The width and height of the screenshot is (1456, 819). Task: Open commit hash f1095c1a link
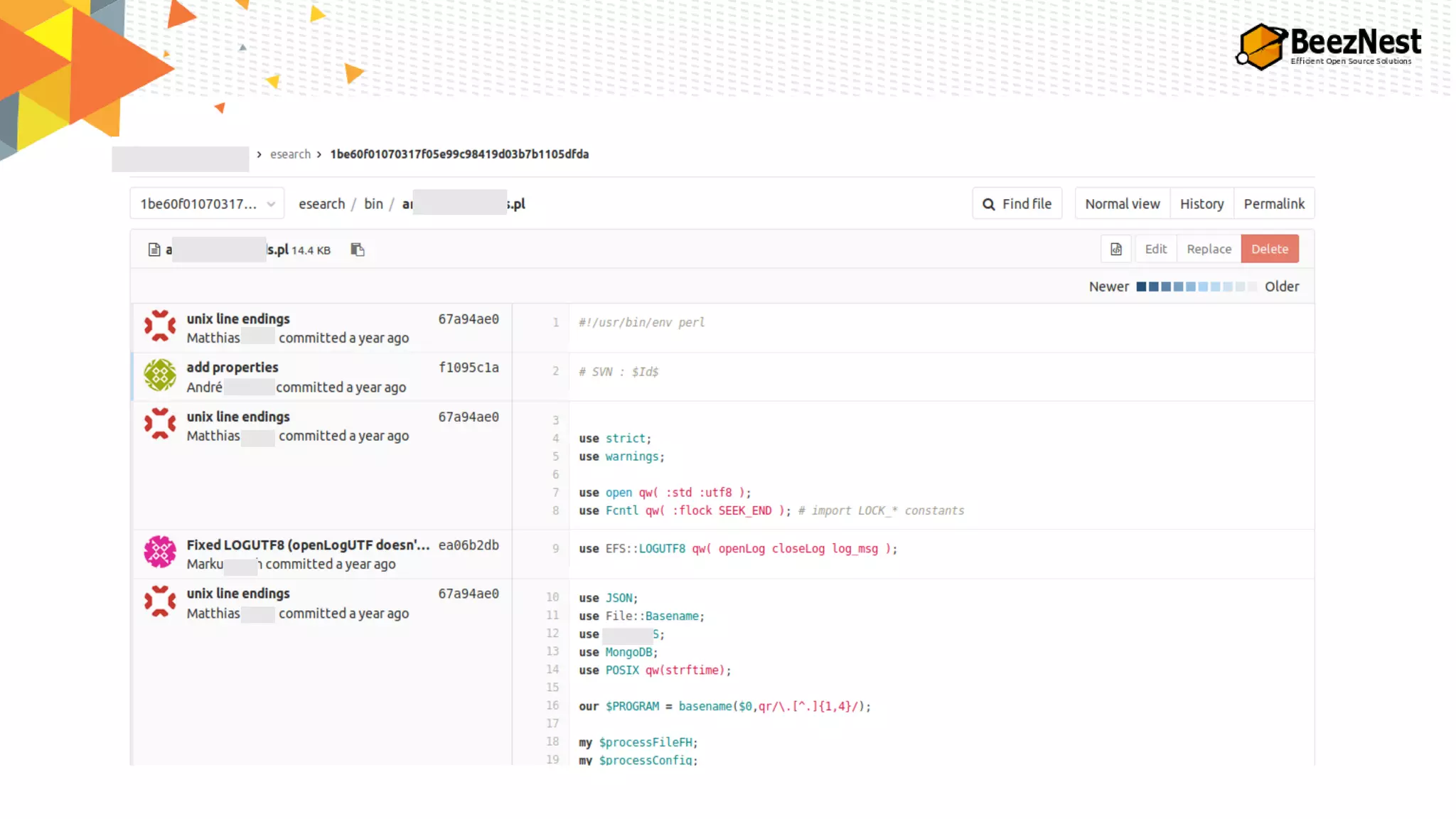click(x=469, y=368)
